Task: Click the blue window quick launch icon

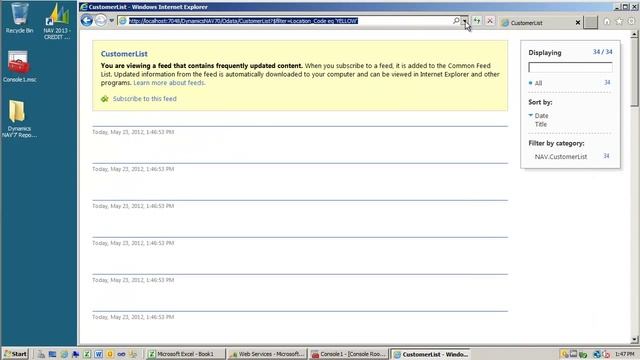Action: [52, 354]
